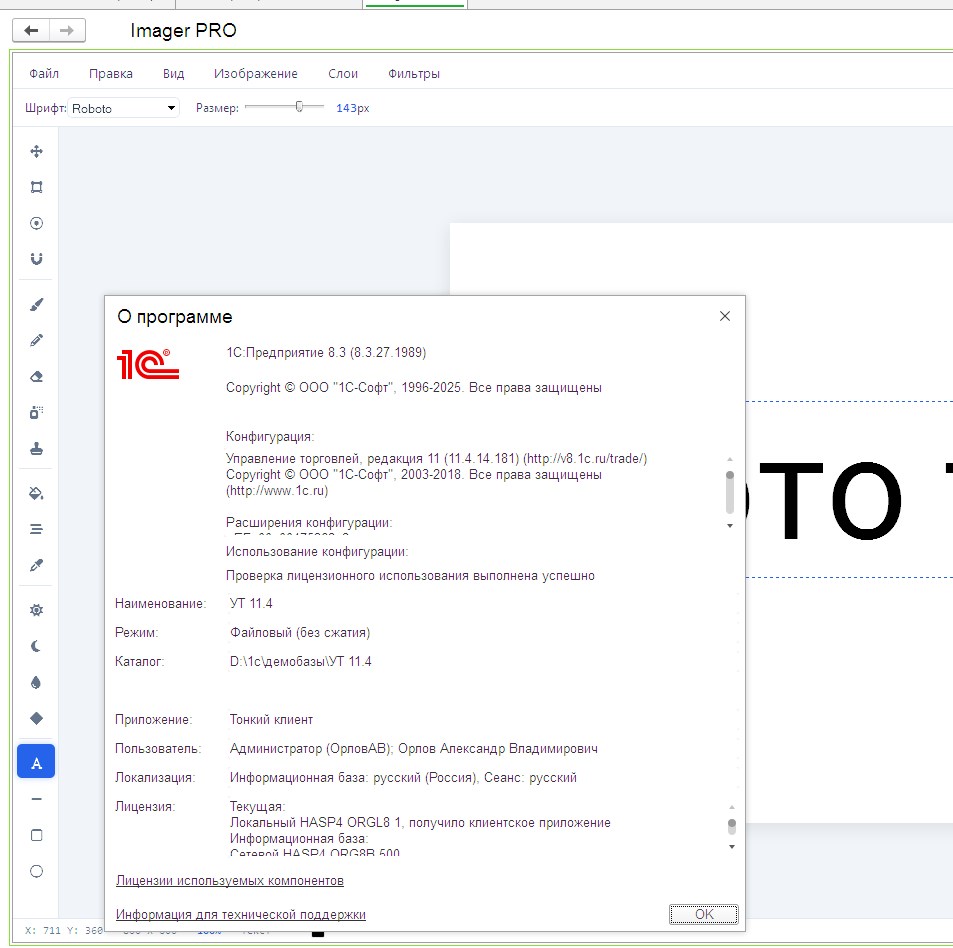The image size is (953, 948).
Task: Open the Правка menu
Action: 111,74
